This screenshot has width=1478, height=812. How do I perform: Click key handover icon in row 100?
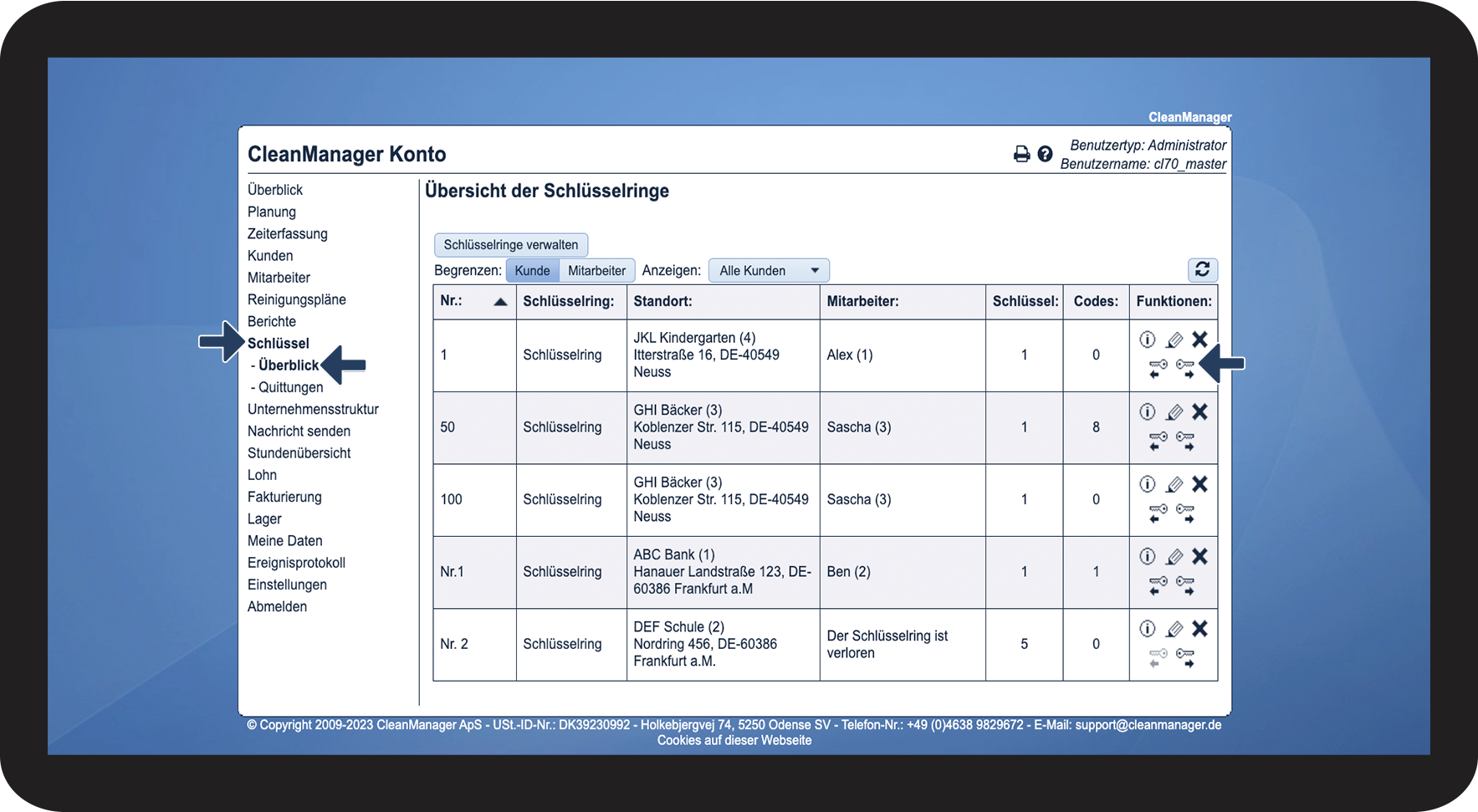1185,513
